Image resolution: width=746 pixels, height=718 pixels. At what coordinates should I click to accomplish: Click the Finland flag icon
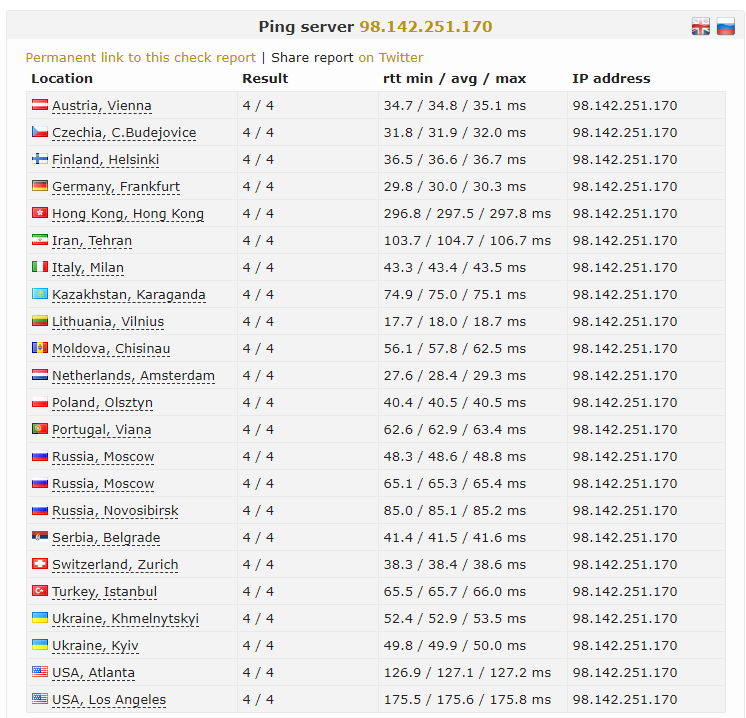[40, 159]
